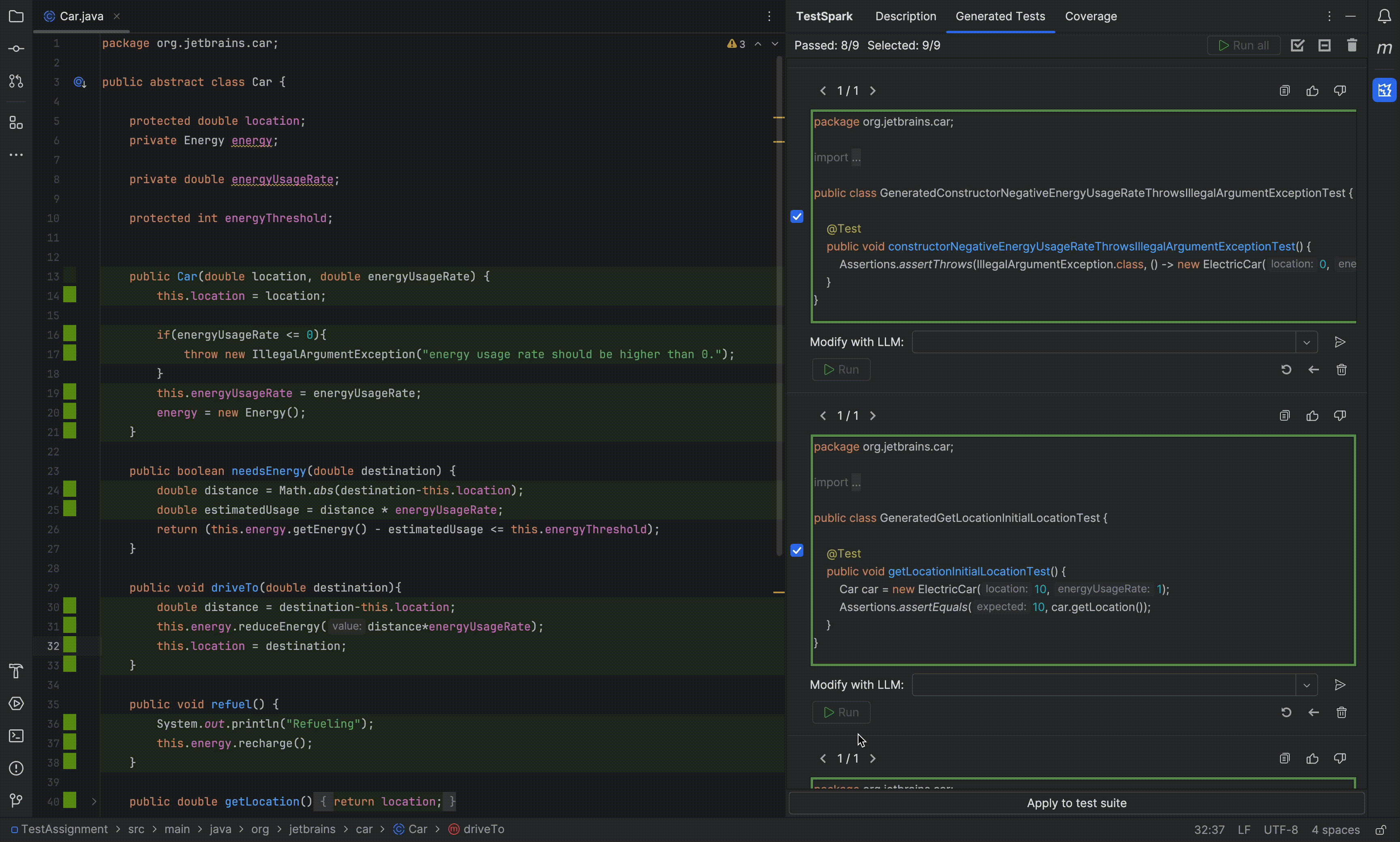Click the Run All tests button icon
The image size is (1400, 842).
coord(1243,45)
